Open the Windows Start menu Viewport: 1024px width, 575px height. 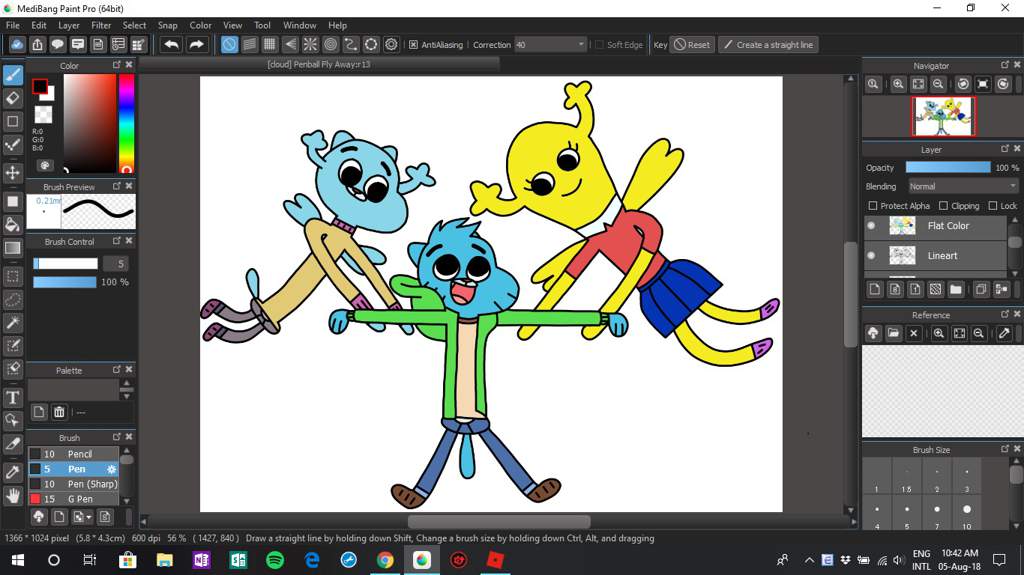click(x=18, y=560)
